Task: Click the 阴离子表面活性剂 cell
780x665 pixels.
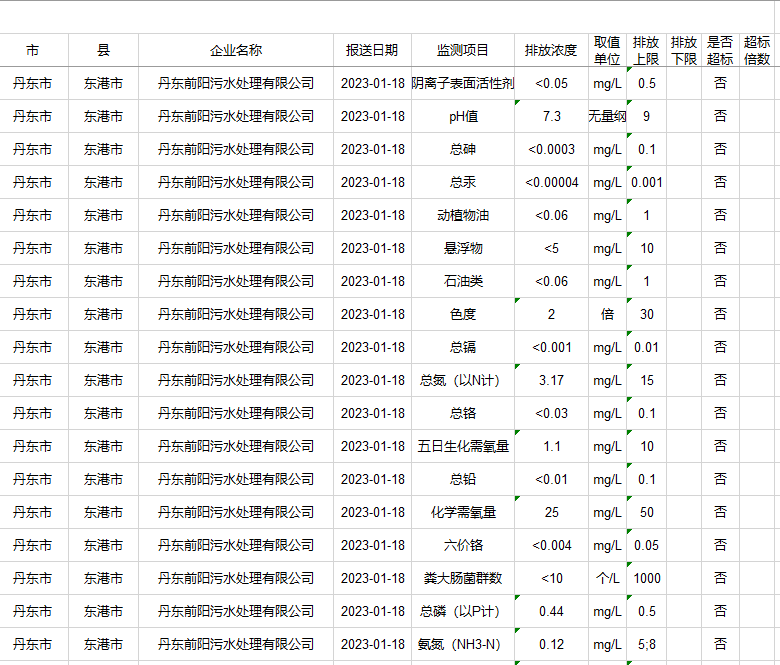Action: [463, 84]
